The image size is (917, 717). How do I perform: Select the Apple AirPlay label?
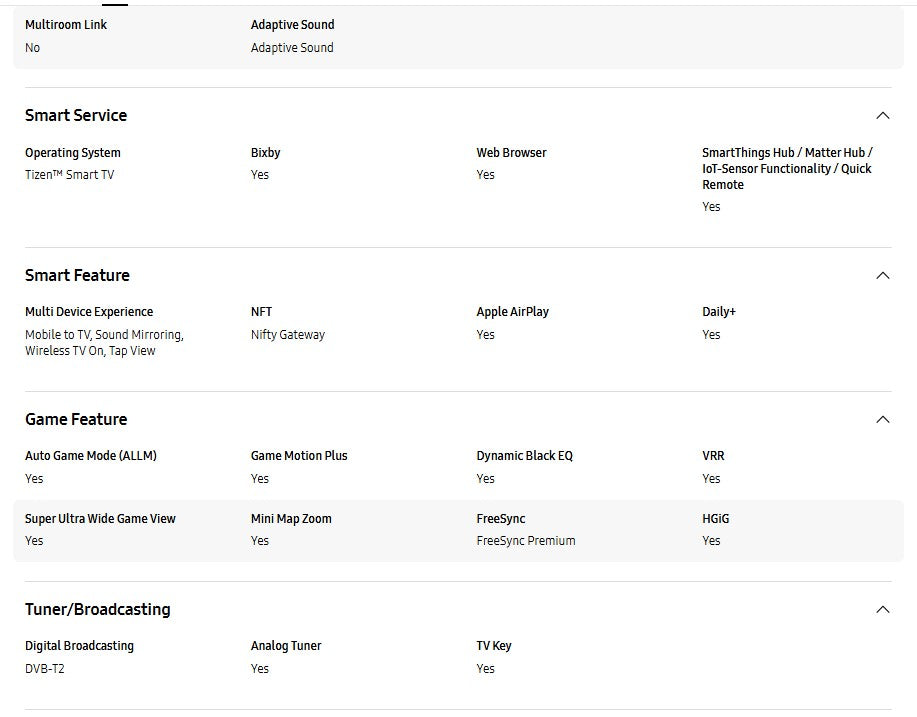point(512,312)
